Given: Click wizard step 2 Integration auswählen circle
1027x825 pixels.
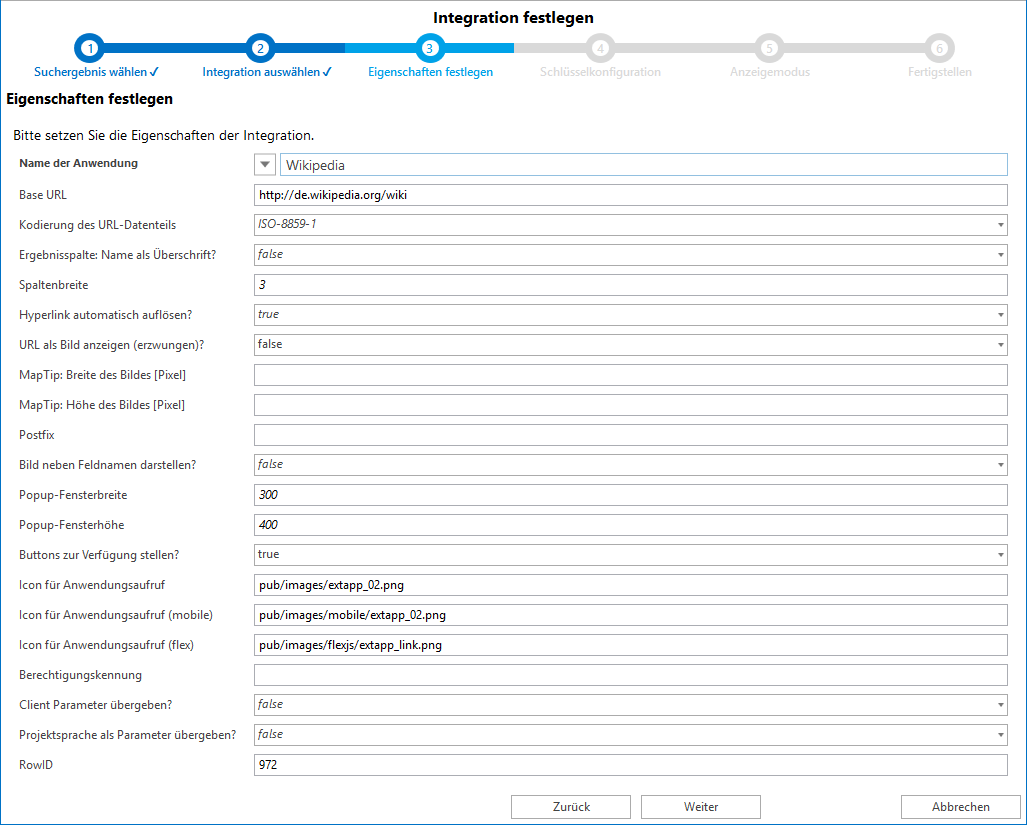Looking at the screenshot, I should (260, 48).
